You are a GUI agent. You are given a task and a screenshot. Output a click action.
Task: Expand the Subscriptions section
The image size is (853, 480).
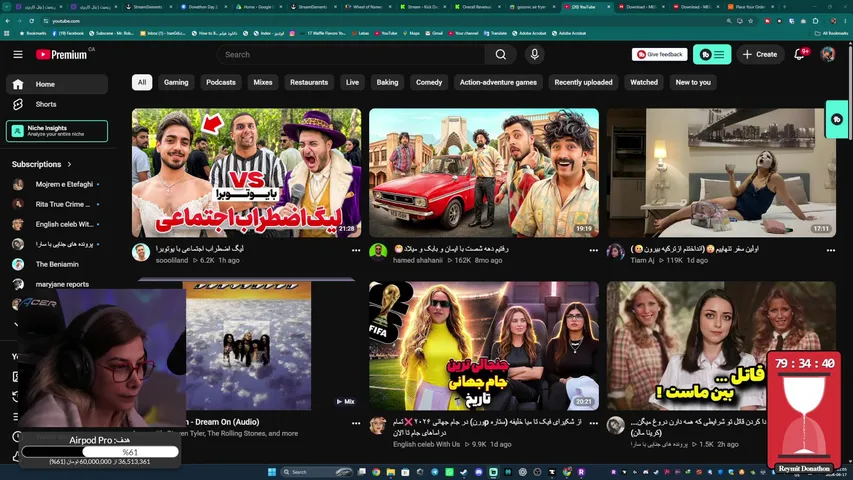pyautogui.click(x=41, y=164)
